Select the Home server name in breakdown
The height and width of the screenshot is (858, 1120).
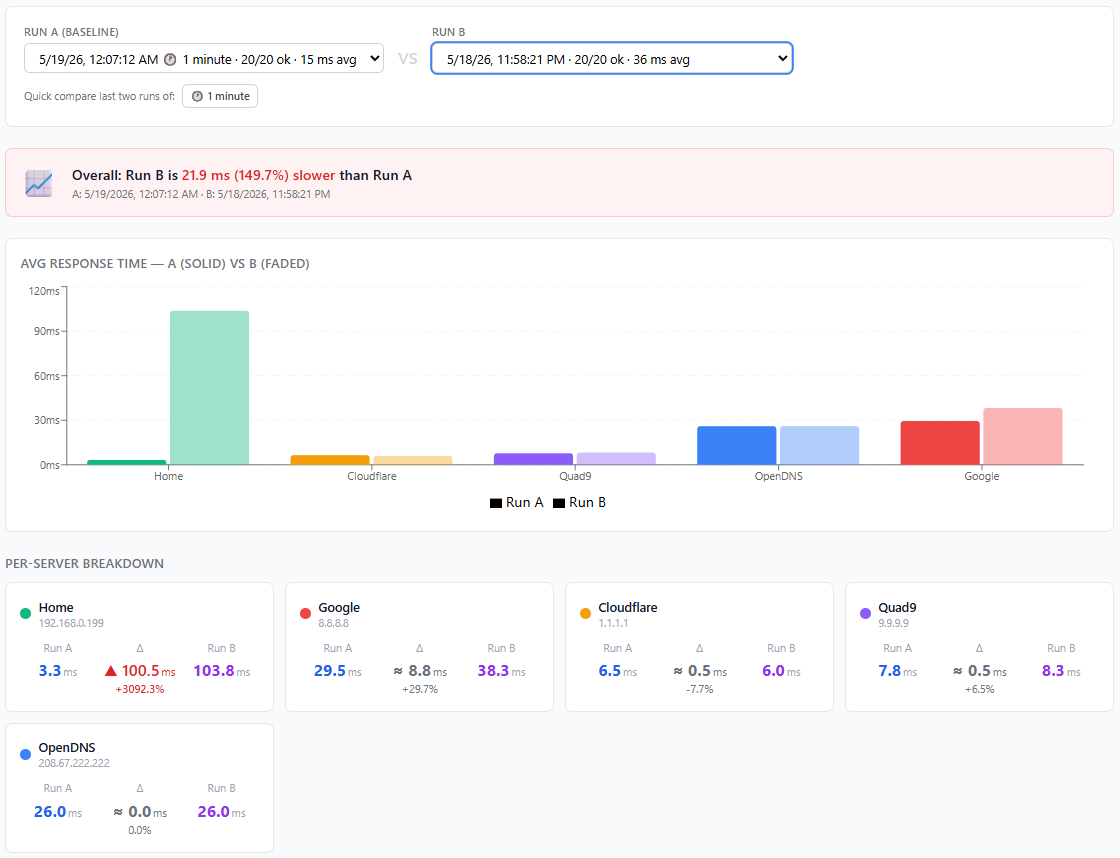(x=56, y=607)
